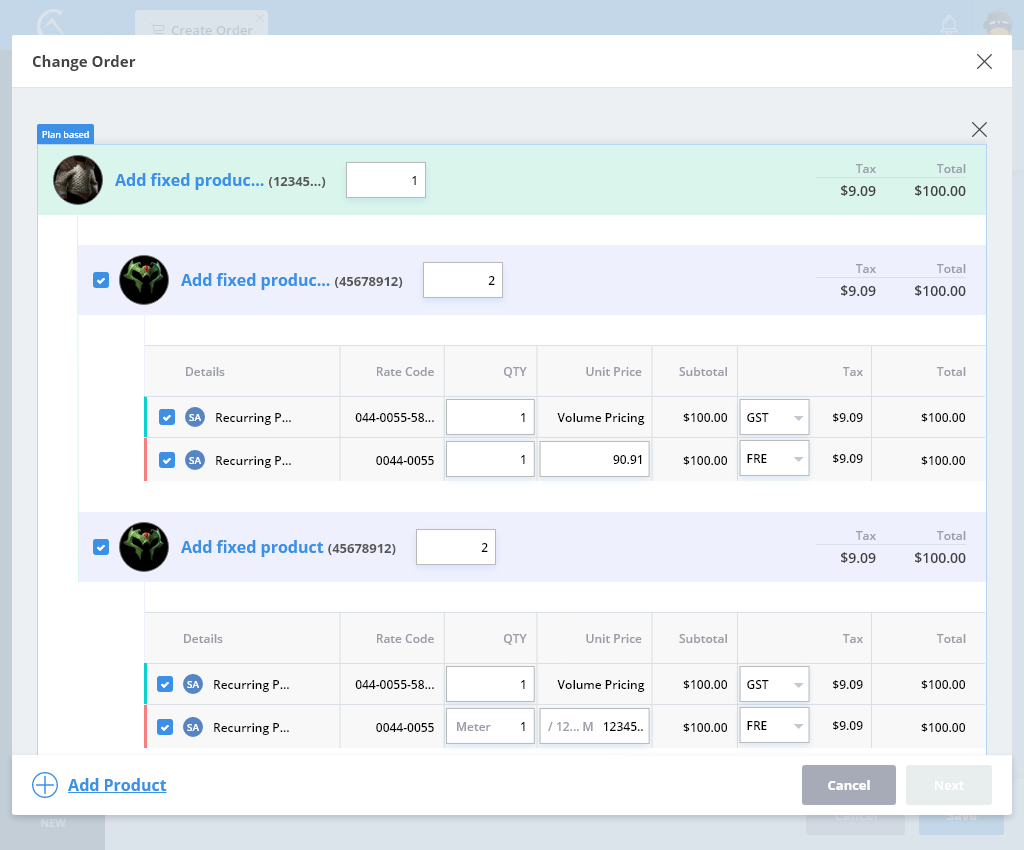Click the Rate Code column header in first table
This screenshot has height=850, width=1024.
point(404,371)
